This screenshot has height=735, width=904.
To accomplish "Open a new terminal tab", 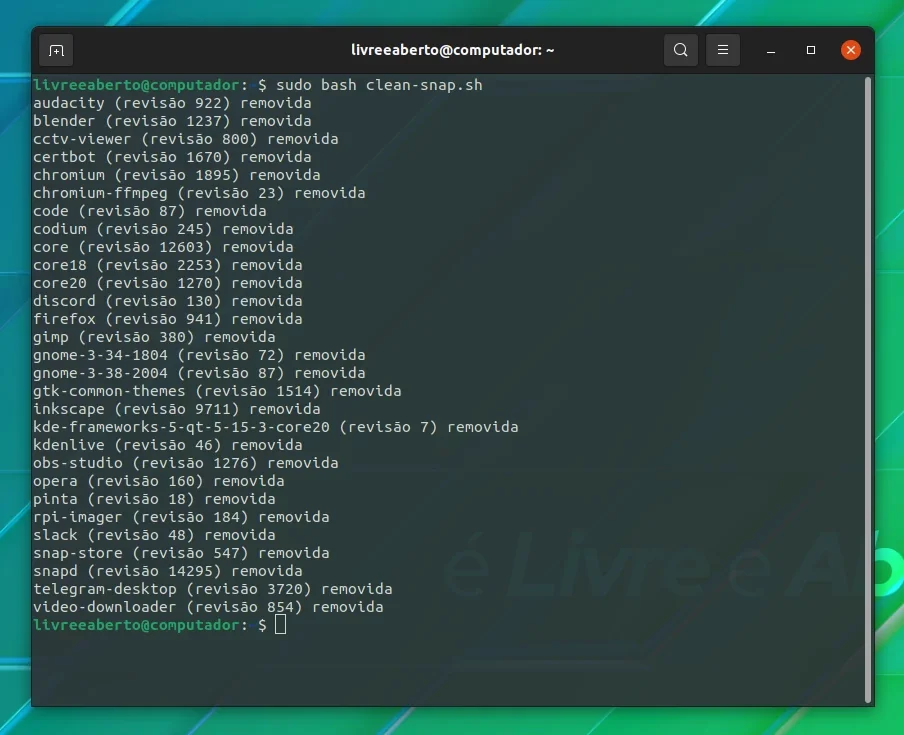I will tap(56, 50).
